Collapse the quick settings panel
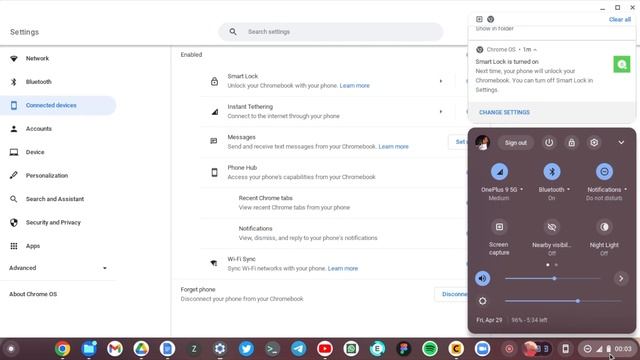640x360 pixels. coord(621,142)
